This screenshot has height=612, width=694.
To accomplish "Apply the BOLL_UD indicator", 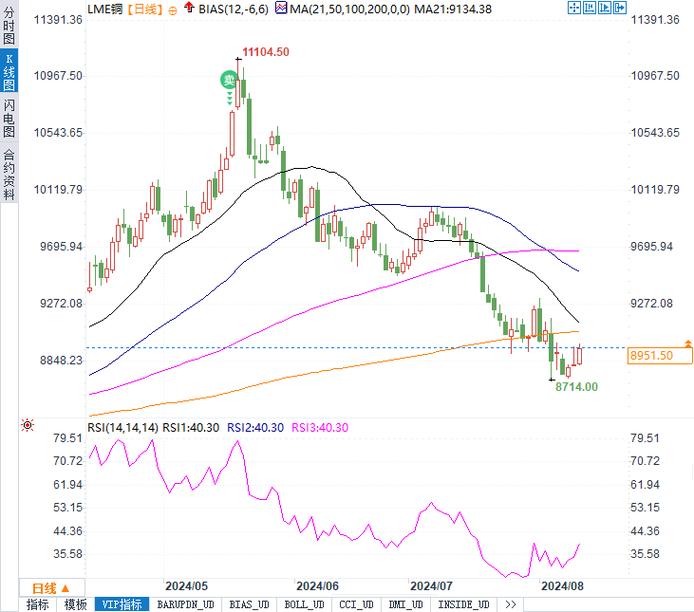I will (x=303, y=604).
